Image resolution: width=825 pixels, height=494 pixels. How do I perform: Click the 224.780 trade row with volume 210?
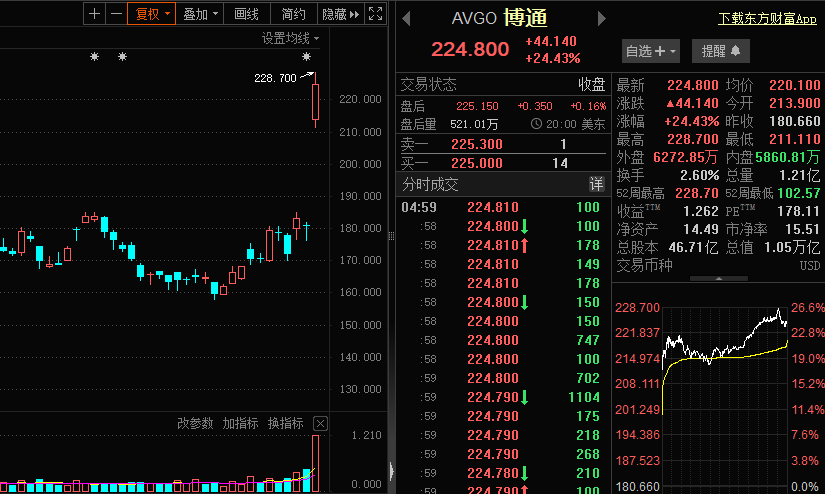click(x=501, y=473)
